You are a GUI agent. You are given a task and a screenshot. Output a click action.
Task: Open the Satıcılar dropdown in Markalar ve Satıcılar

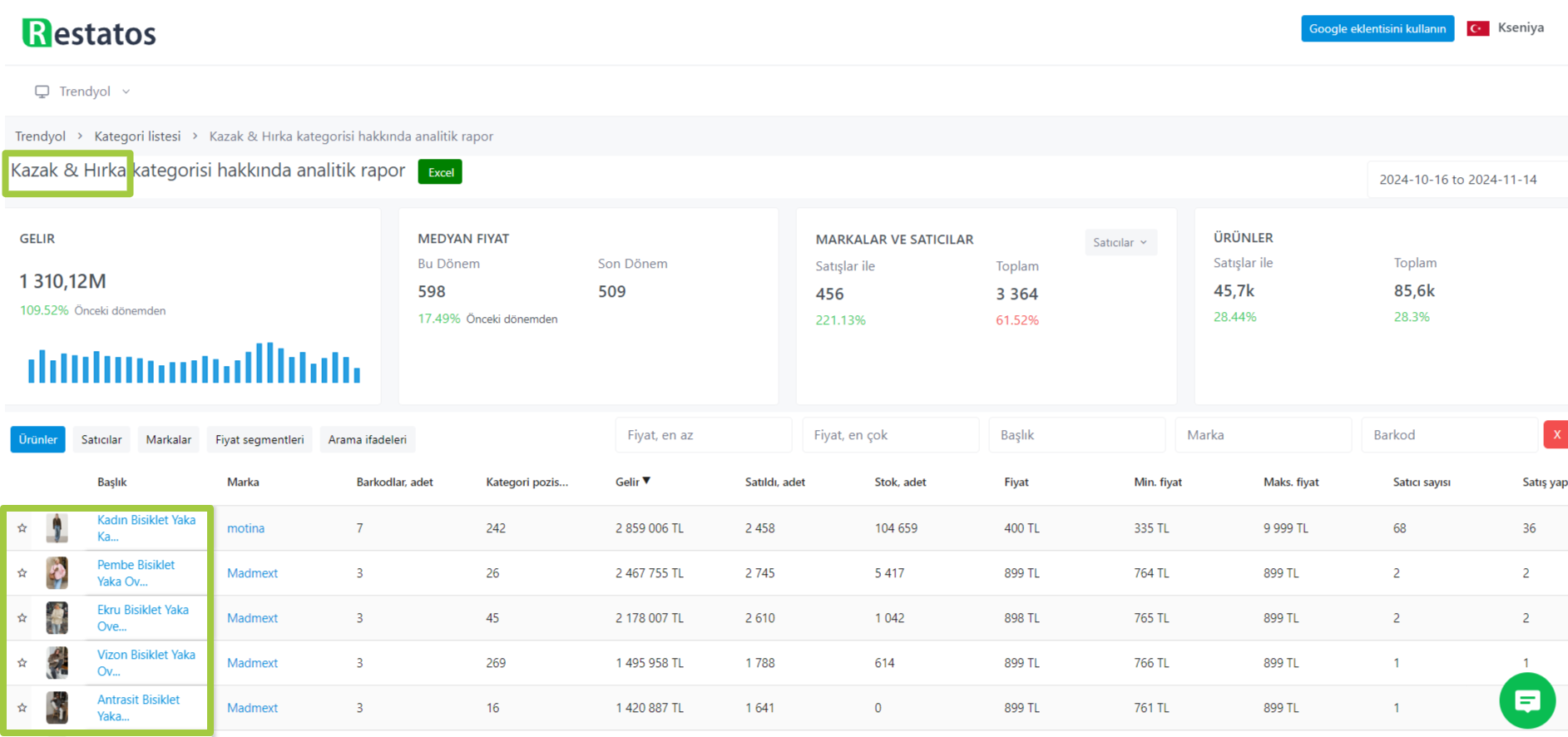pos(1120,242)
